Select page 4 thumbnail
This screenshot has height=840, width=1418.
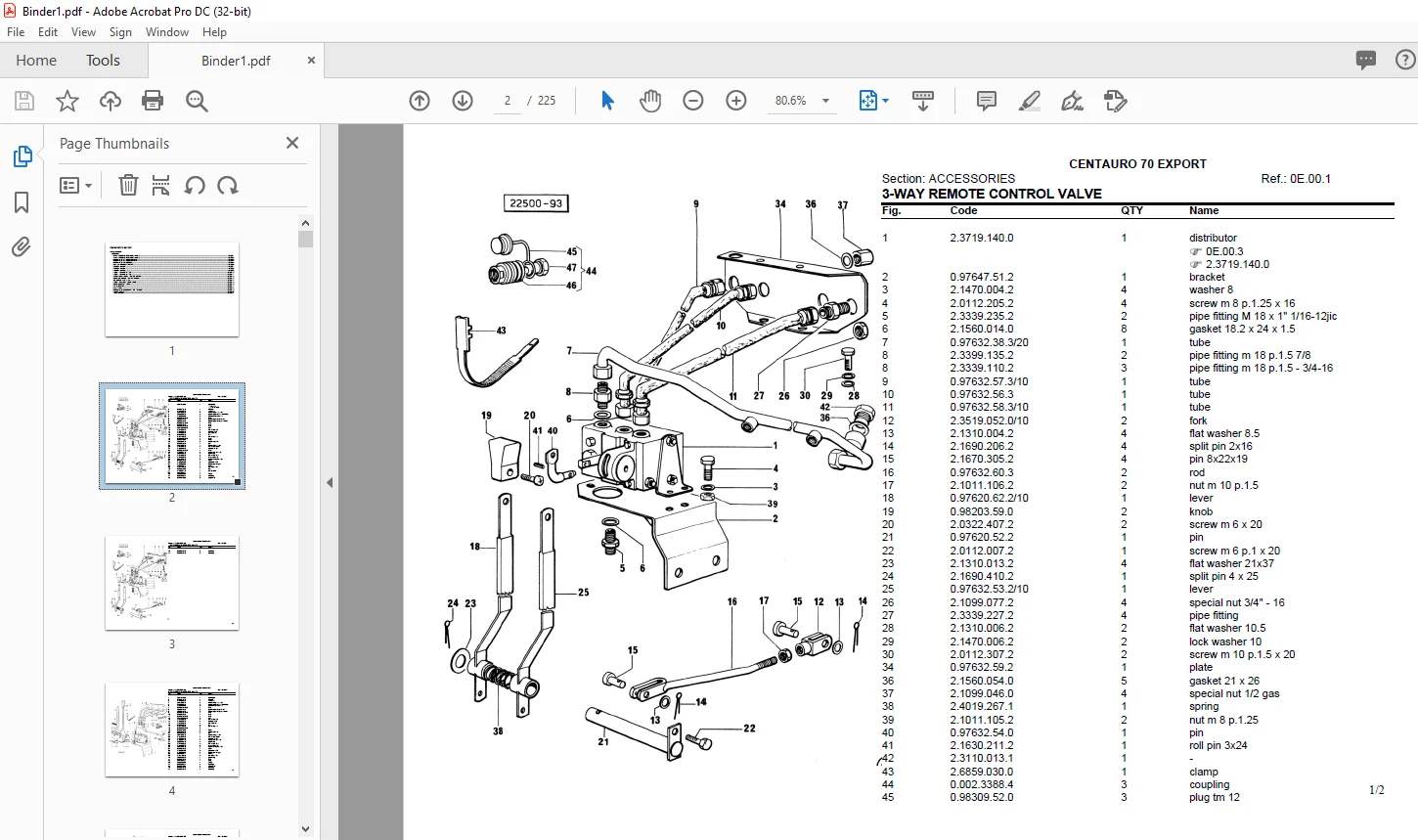(172, 729)
